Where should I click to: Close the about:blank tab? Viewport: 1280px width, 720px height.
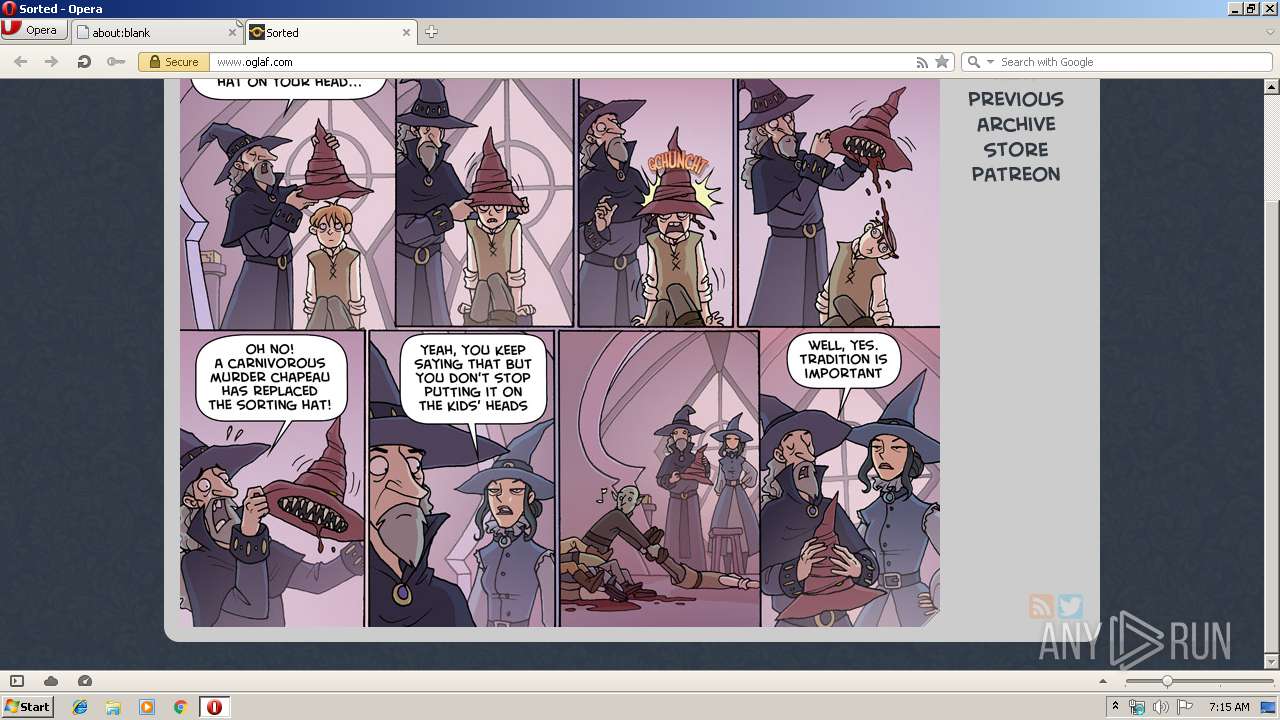pos(232,32)
